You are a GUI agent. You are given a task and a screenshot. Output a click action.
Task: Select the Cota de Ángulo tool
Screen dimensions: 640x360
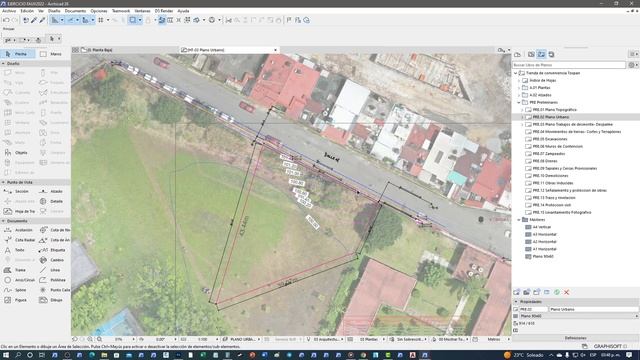[x=55, y=240]
